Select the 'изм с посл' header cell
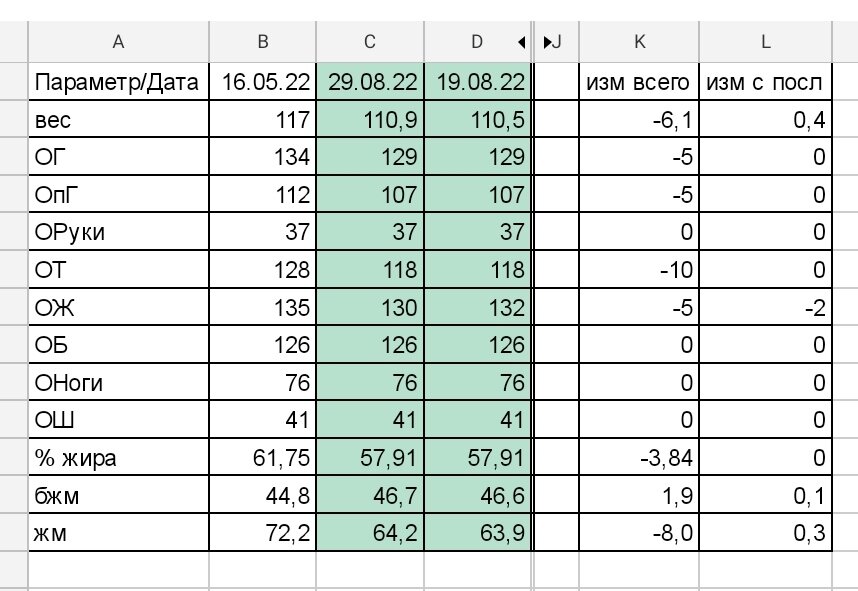Screen dimensions: 858x591 (x=766, y=82)
